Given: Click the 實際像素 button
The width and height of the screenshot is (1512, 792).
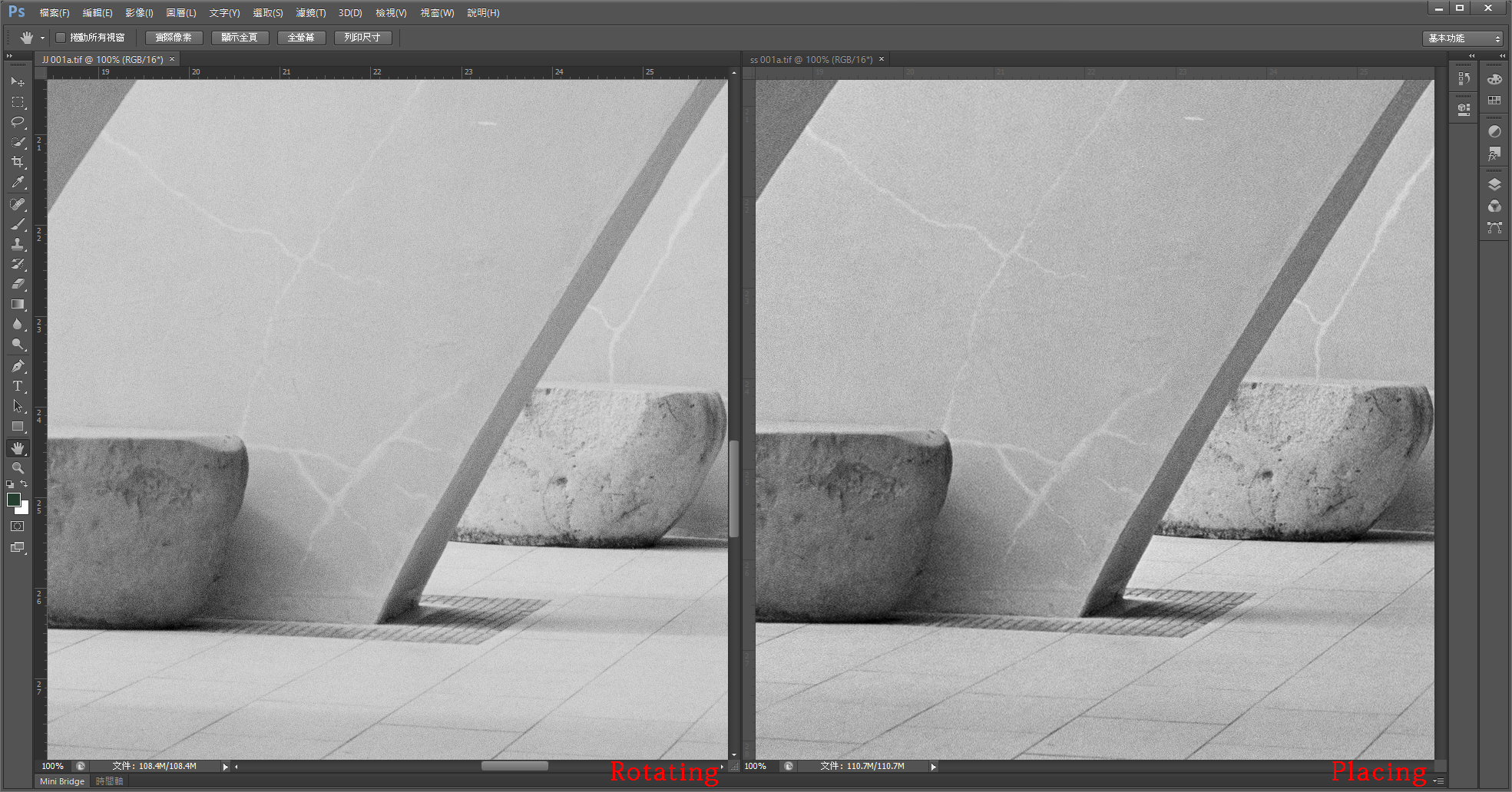Looking at the screenshot, I should click(174, 38).
